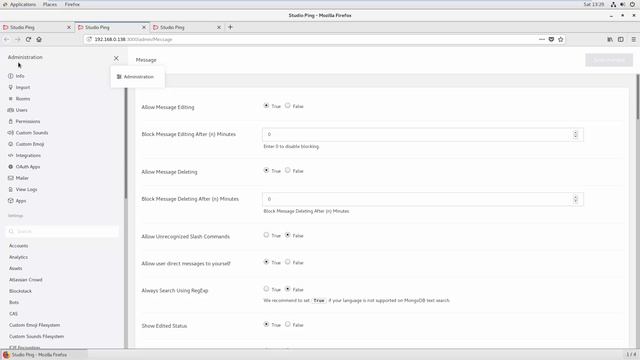
Task: Open Firefox hamburger menu
Action: click(633, 39)
